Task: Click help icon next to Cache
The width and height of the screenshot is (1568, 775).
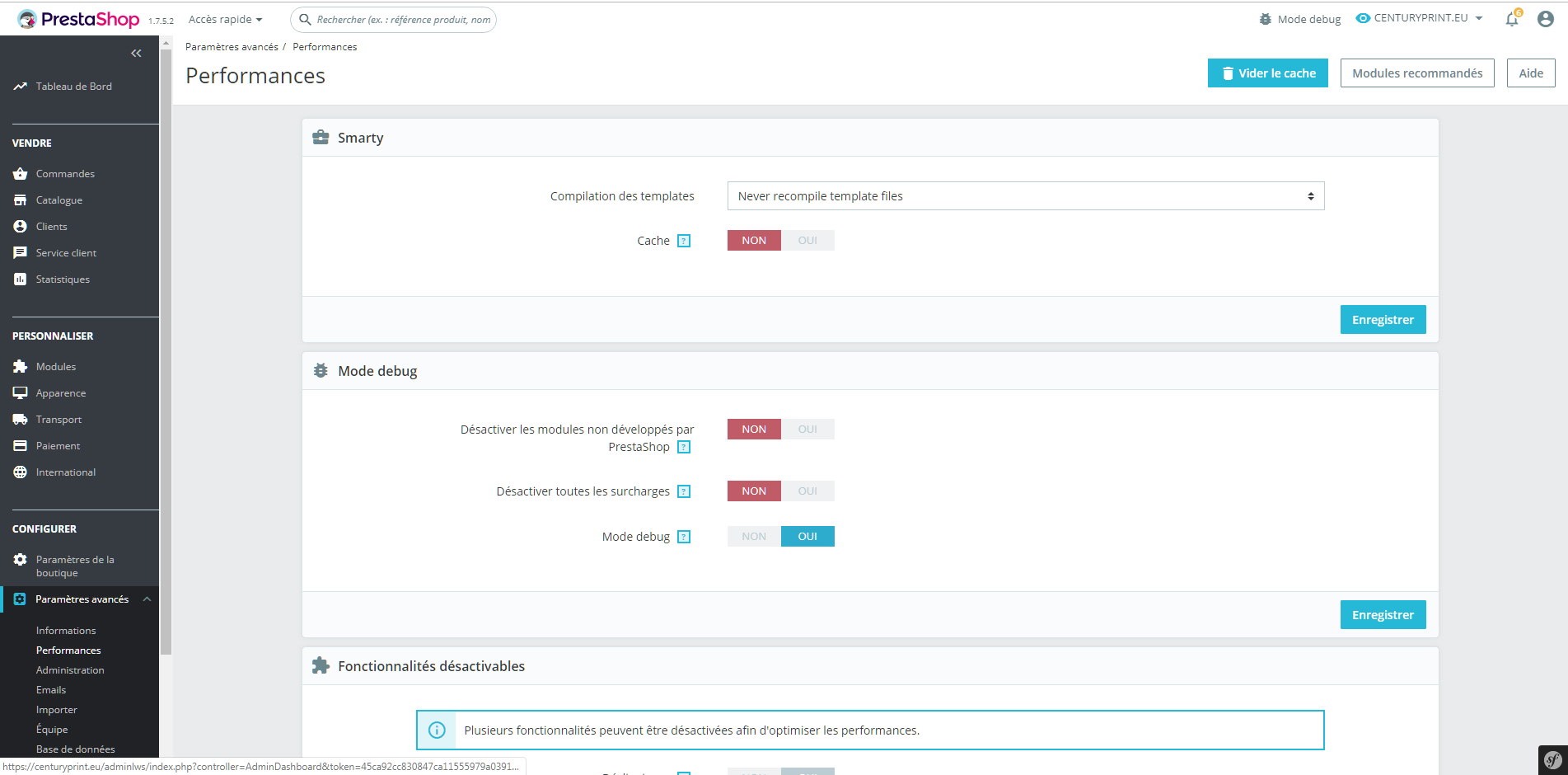Action: click(x=684, y=241)
